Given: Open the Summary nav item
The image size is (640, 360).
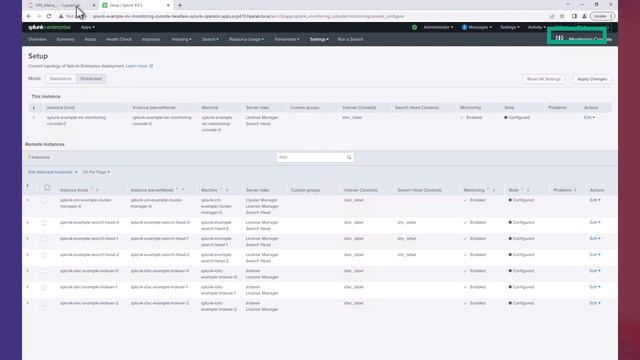Looking at the screenshot, I should (x=65, y=40).
